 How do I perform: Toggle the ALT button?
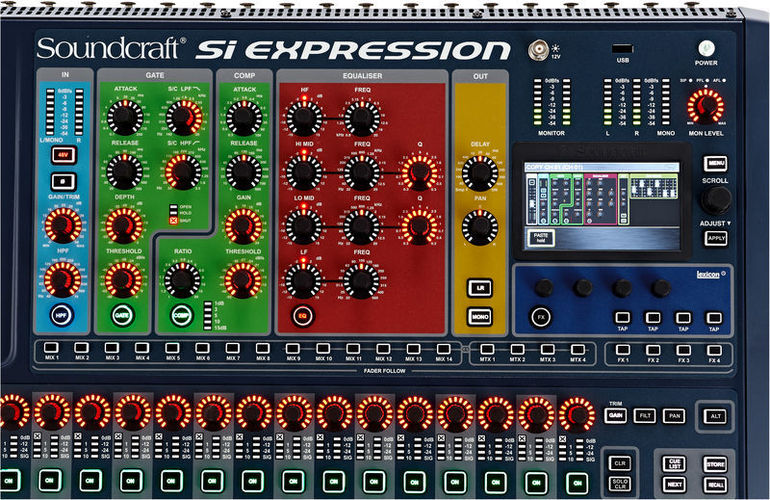click(715, 417)
